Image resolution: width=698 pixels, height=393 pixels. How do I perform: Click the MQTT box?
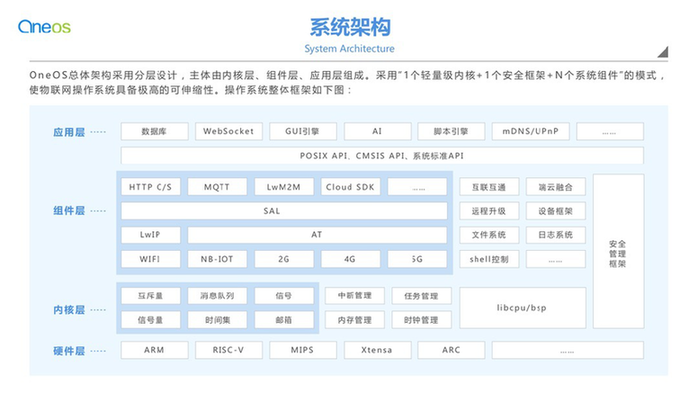217,187
